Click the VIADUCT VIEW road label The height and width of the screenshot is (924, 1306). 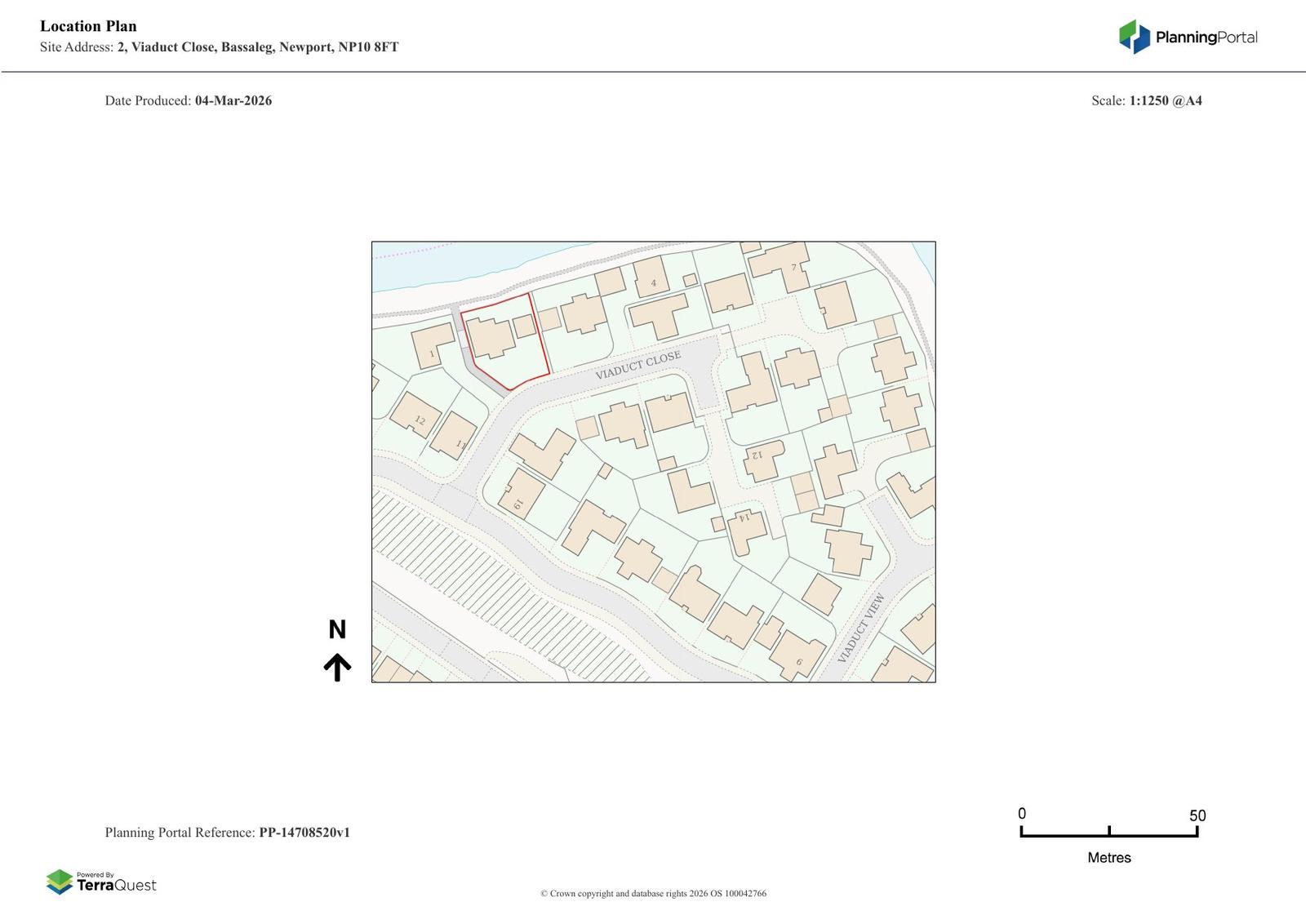click(861, 629)
